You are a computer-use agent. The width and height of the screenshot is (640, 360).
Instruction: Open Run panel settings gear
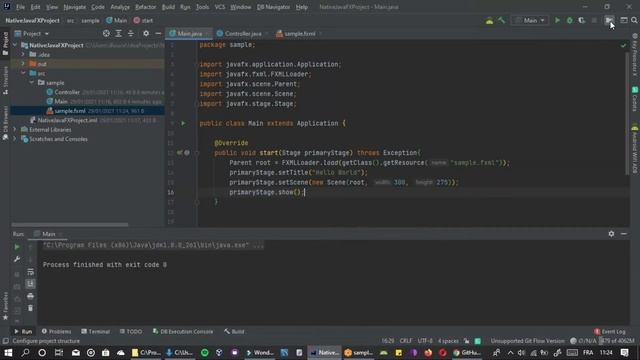point(611,234)
